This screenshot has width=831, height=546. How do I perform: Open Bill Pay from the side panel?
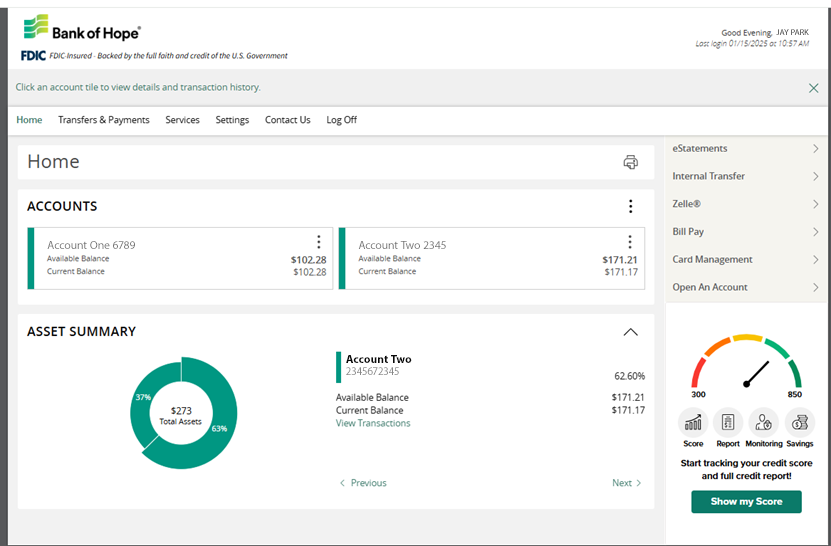(746, 232)
